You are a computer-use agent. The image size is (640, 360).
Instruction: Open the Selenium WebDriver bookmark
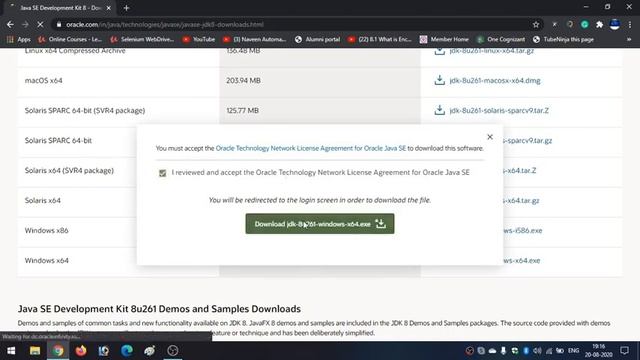click(x=142, y=39)
